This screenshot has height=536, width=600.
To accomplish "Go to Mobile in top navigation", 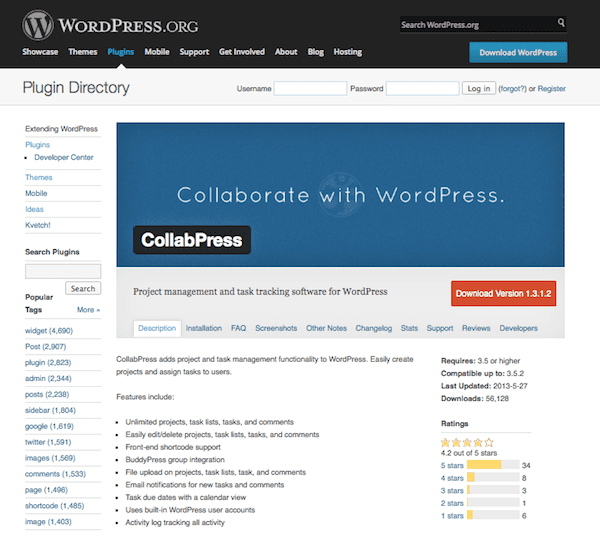I will tap(157, 52).
